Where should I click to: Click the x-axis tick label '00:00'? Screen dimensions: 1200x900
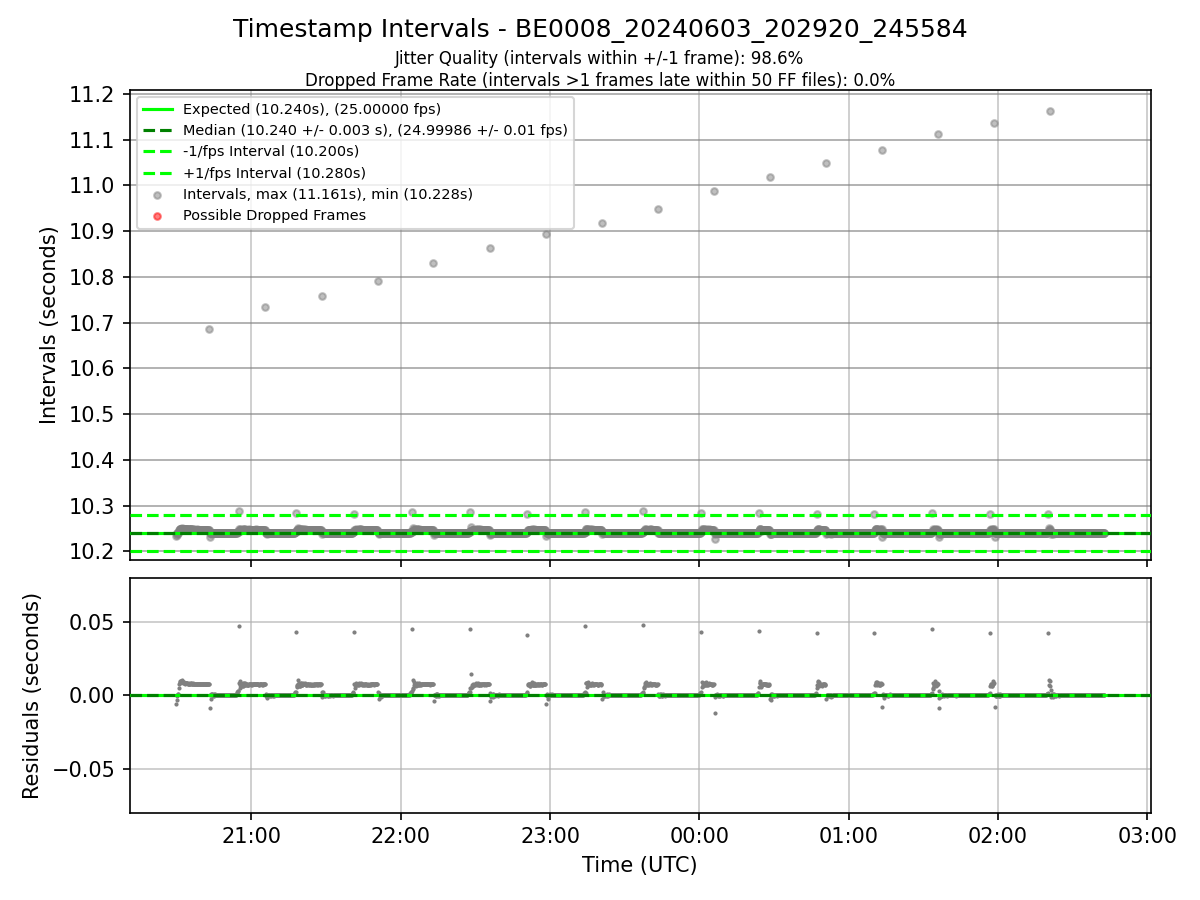(x=699, y=834)
